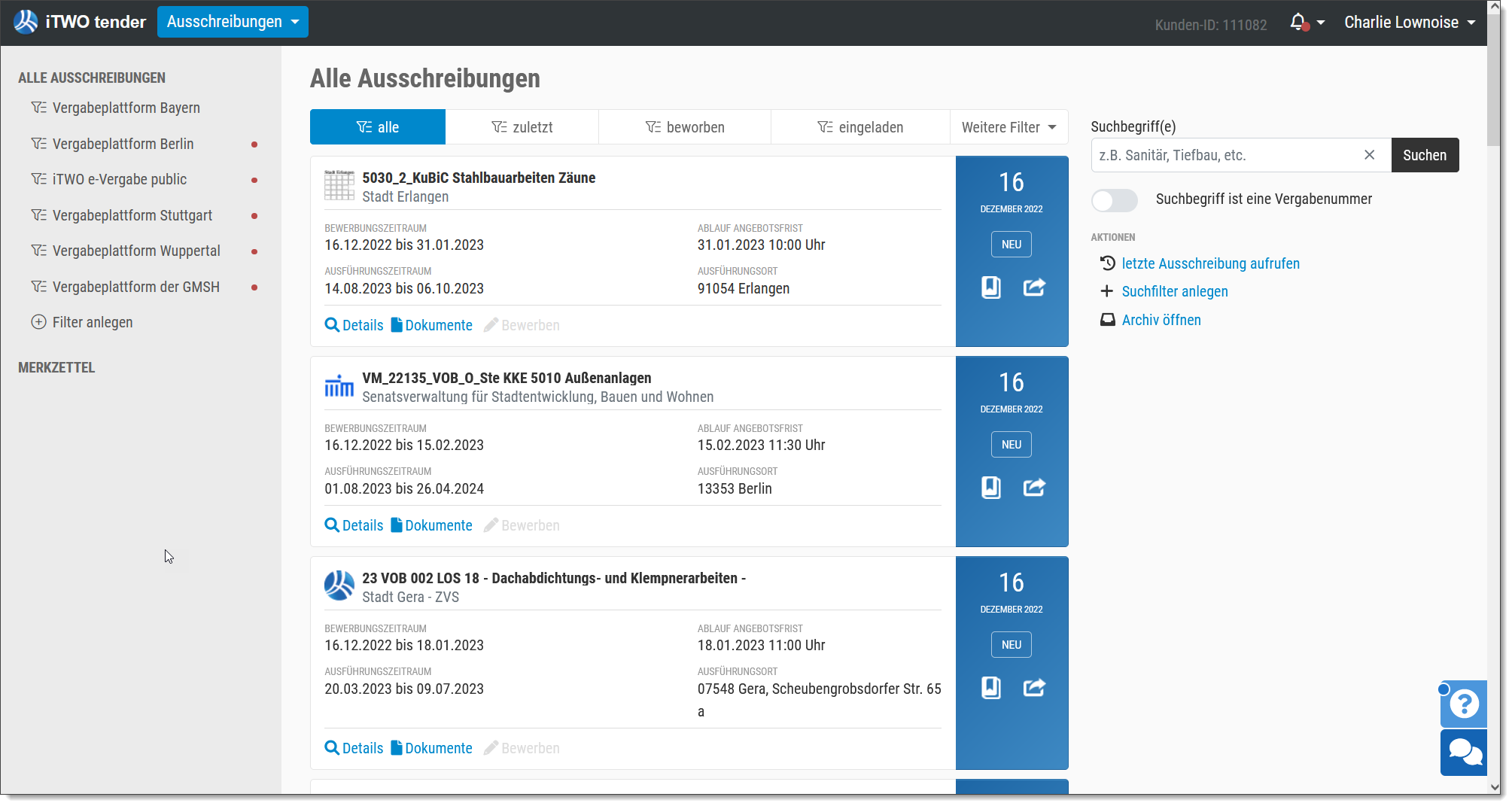Open the Archiv öffnen link
Image resolution: width=1512 pixels, height=806 pixels.
click(1161, 320)
